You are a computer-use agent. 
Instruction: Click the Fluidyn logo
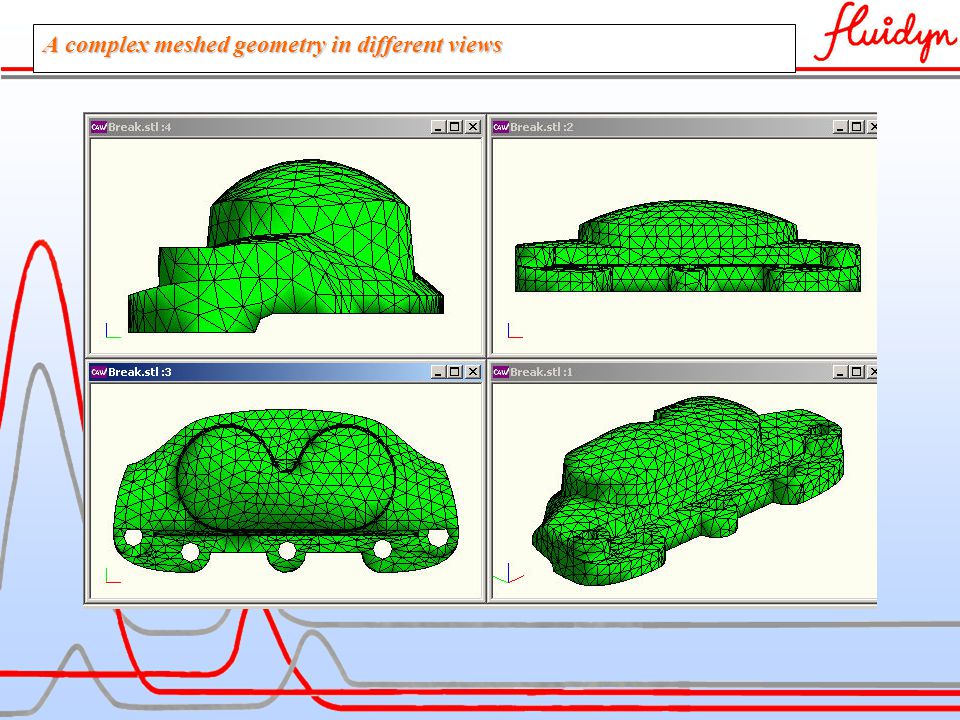click(885, 32)
